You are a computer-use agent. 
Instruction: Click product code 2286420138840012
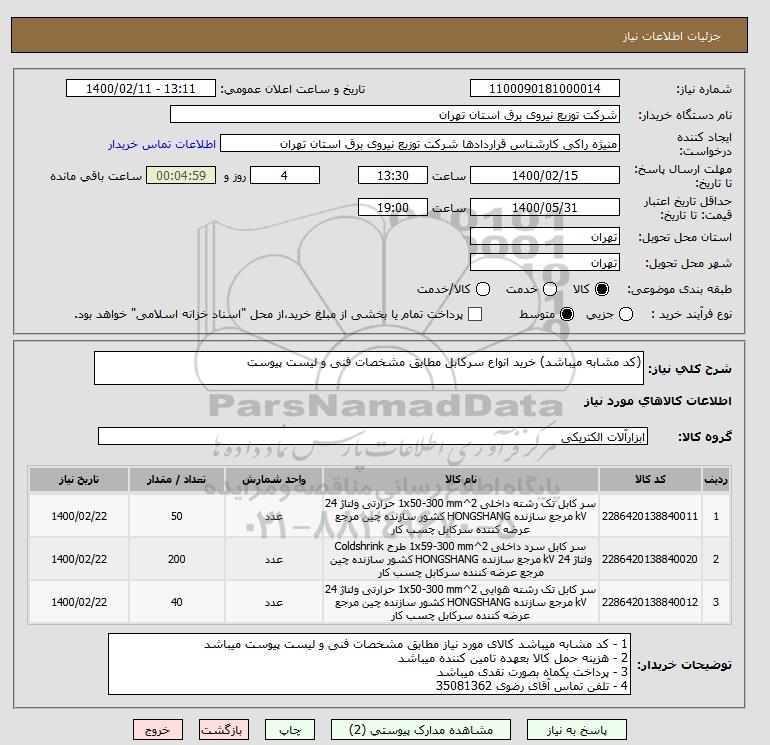[x=650, y=602]
